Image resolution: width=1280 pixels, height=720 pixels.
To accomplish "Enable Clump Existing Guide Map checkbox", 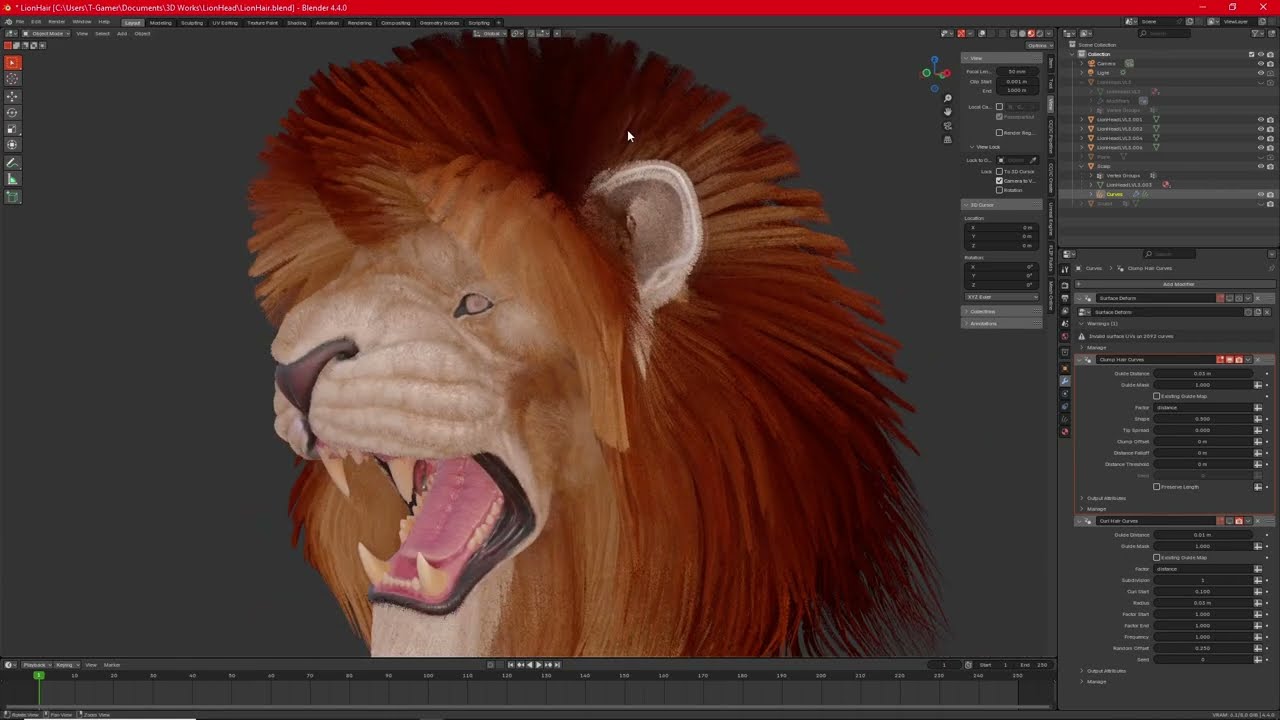I will pyautogui.click(x=1157, y=396).
